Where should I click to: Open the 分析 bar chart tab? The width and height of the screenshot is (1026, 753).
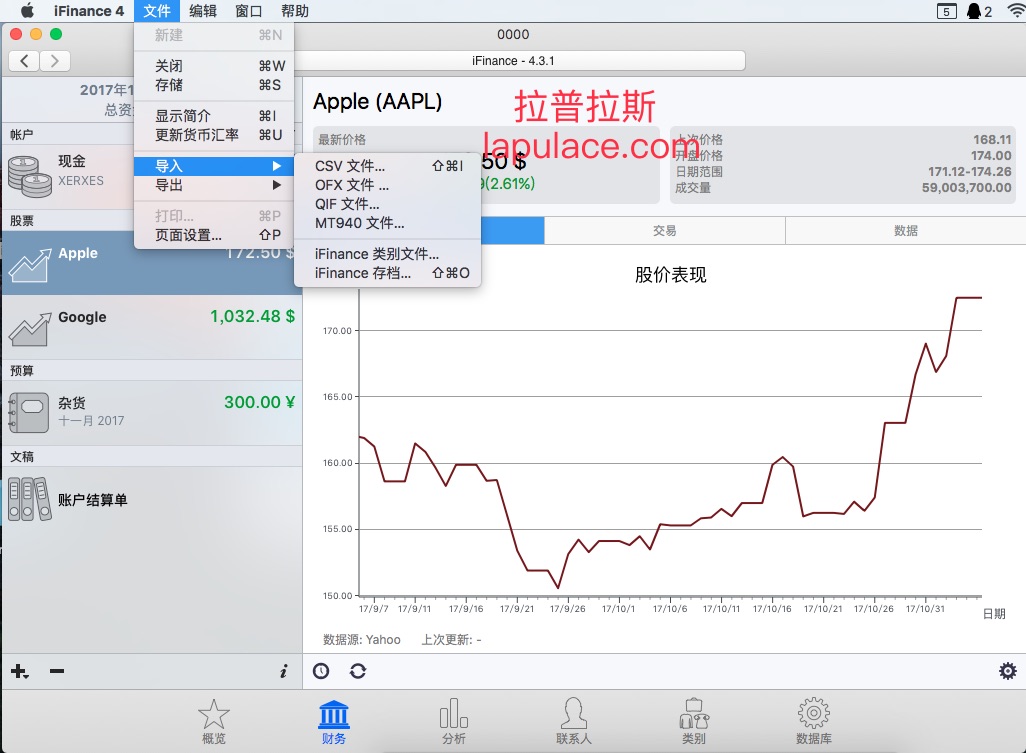pos(453,722)
